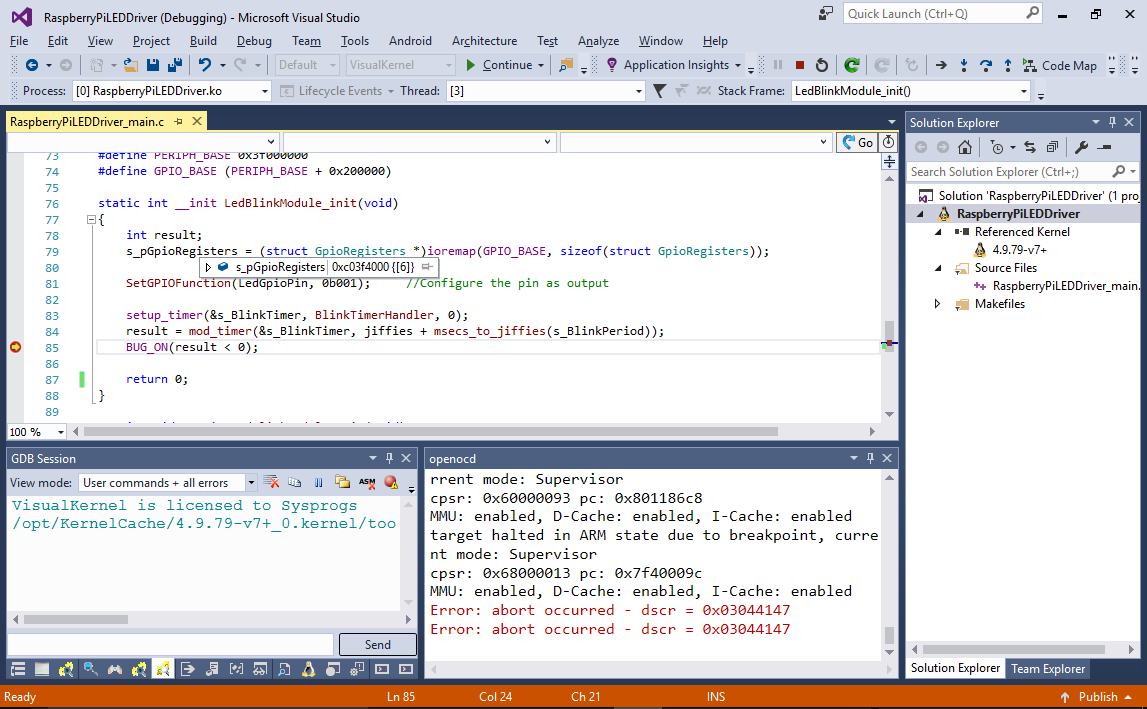Click the Show Next Statement arrow icon
Screen dimensions: 1147x709
pos(941,65)
